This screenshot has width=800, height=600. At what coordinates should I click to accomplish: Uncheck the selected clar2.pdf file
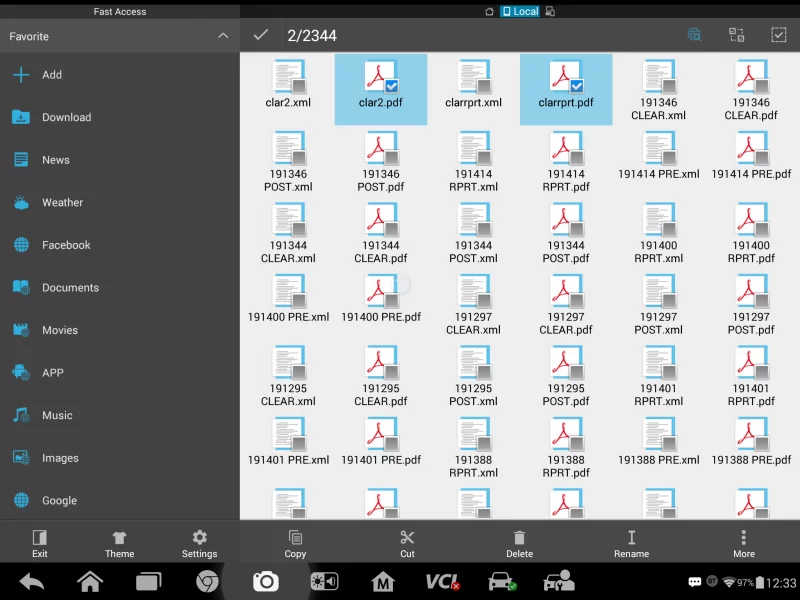tap(392, 86)
